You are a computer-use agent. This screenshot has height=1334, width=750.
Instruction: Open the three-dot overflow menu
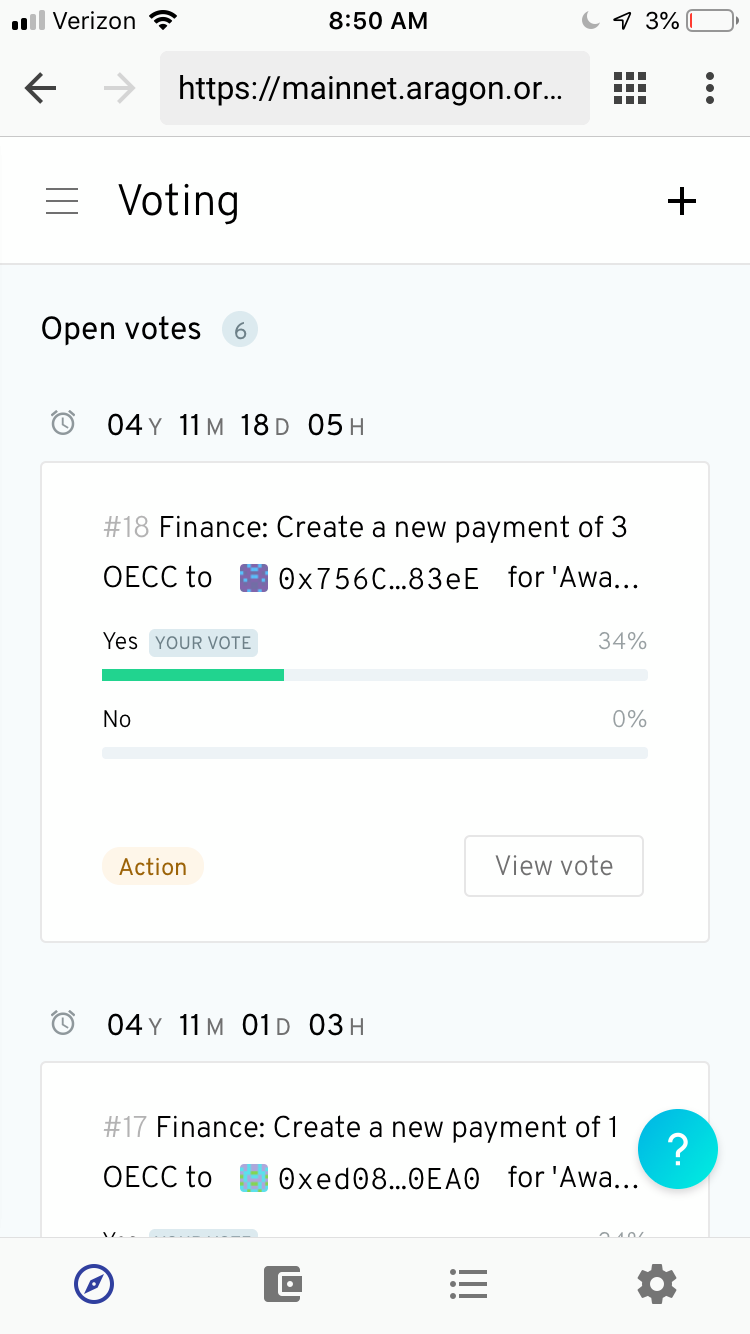click(x=710, y=88)
